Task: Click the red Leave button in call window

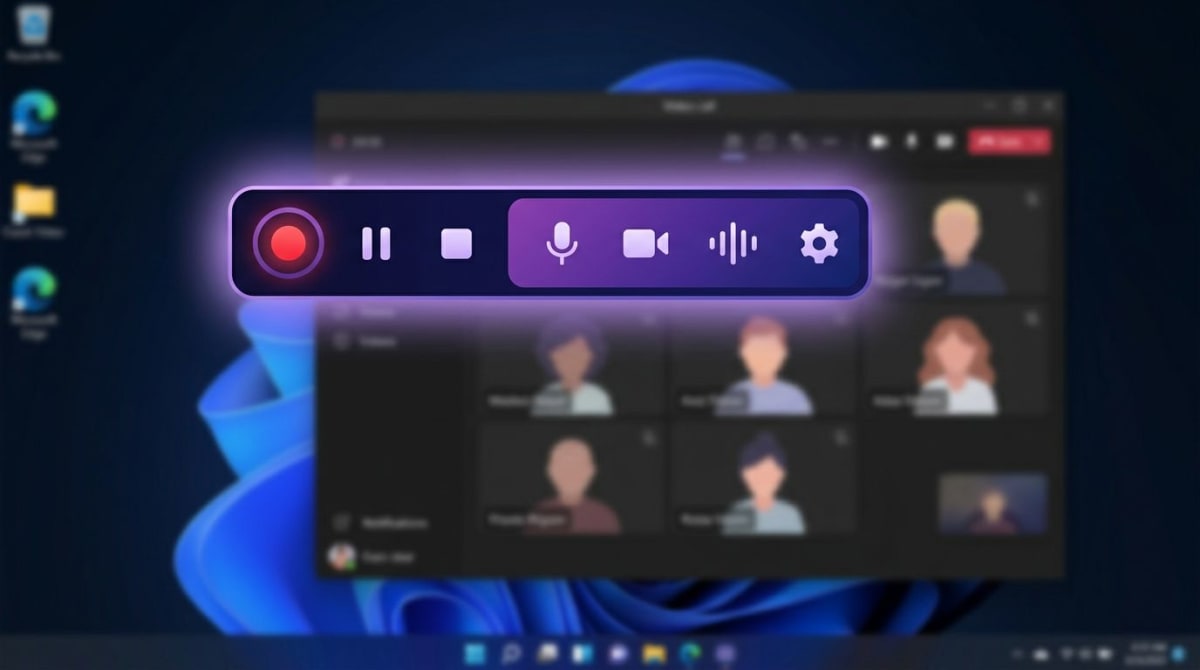Action: pos(1009,141)
